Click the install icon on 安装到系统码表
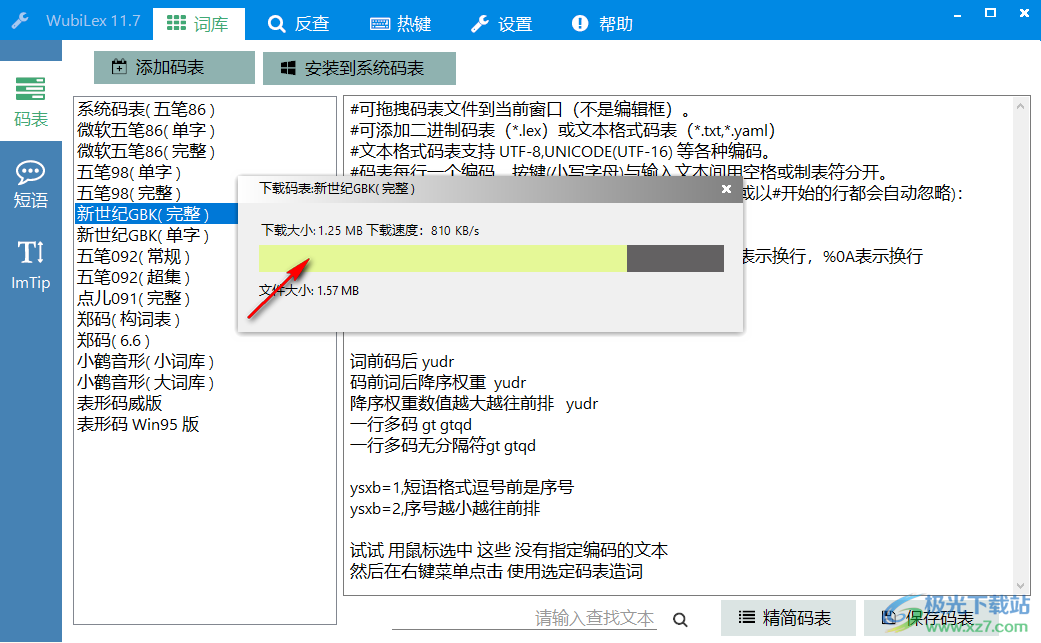 click(286, 68)
